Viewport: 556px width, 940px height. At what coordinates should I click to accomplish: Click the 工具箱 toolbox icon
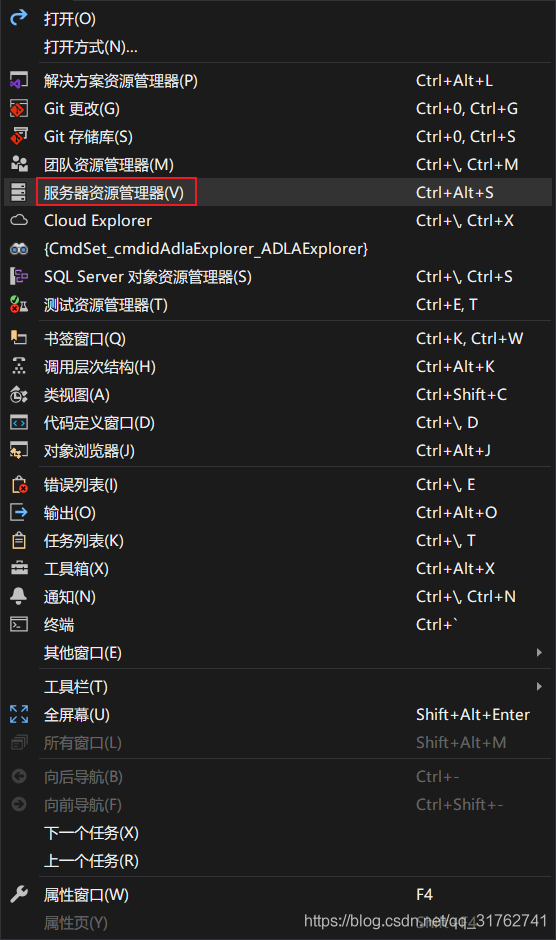[19, 568]
